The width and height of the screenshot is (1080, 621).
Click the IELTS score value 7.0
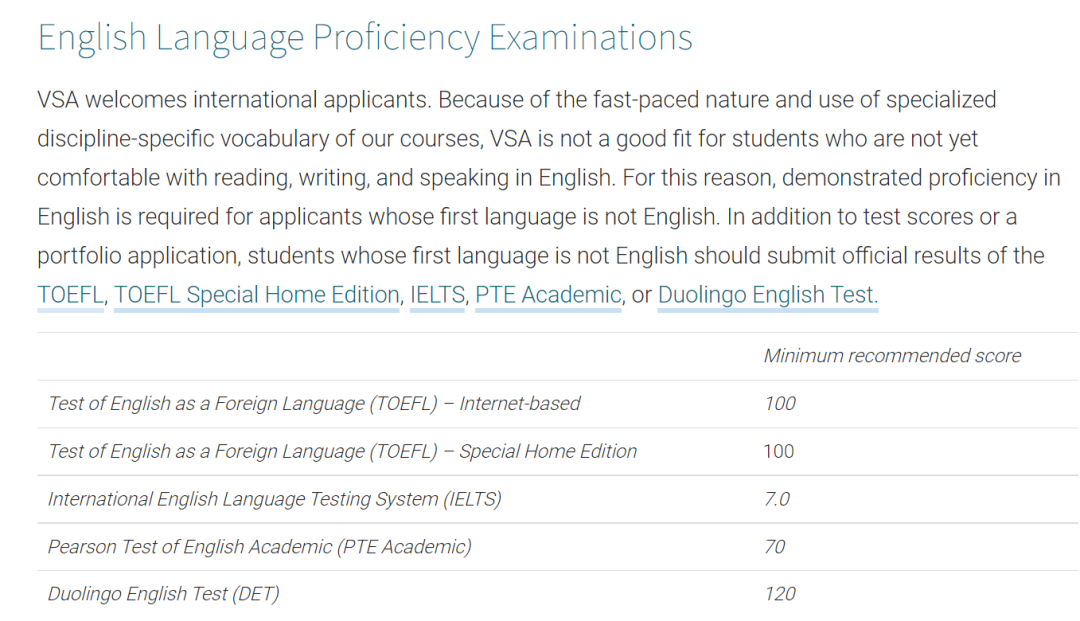click(777, 499)
